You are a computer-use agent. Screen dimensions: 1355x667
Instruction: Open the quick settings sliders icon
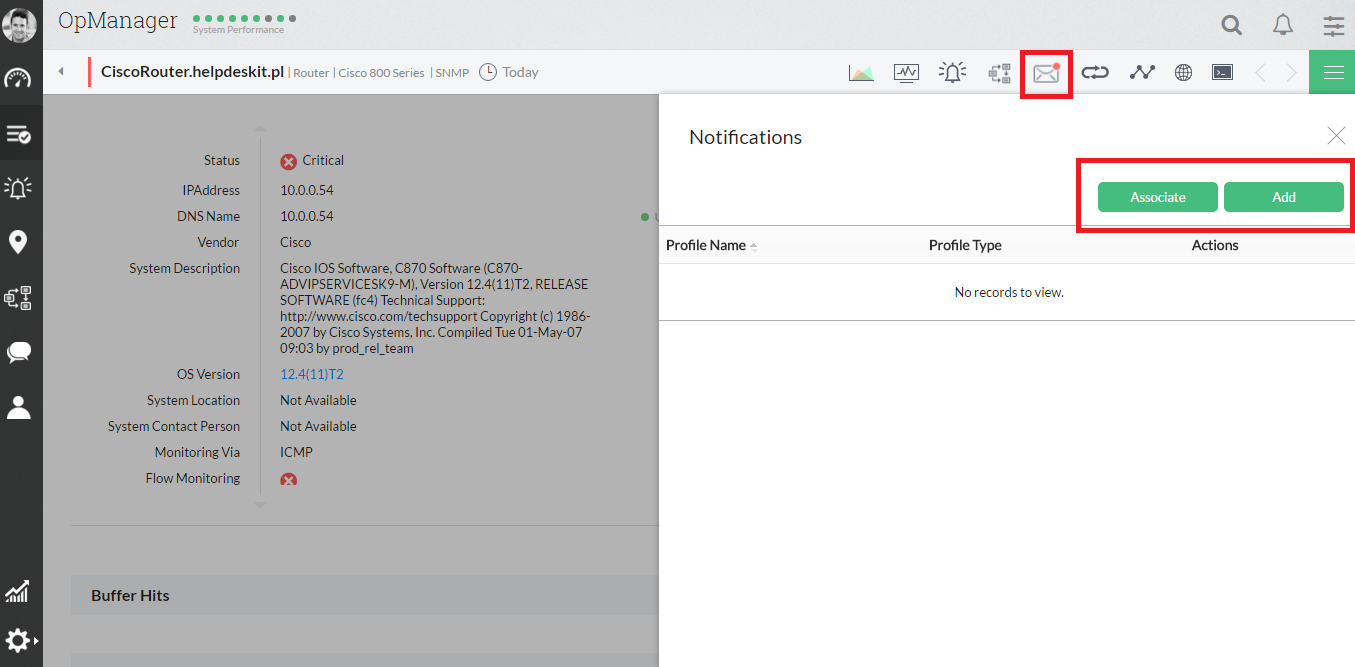click(x=1334, y=25)
